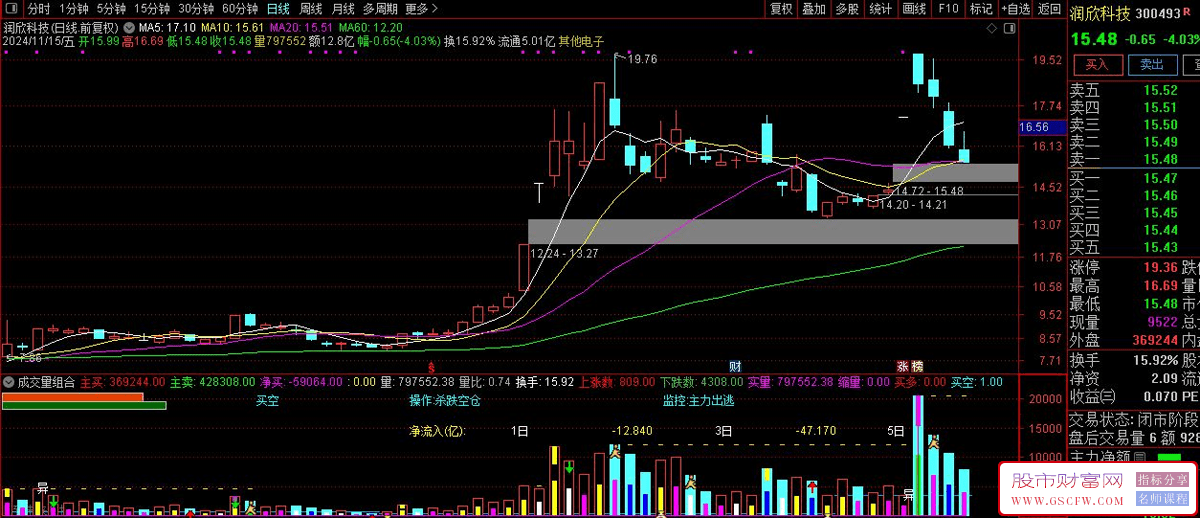Screen dimensions: 1200x518
Task: Open the 统计 statistics tool
Action: pyautogui.click(x=881, y=9)
